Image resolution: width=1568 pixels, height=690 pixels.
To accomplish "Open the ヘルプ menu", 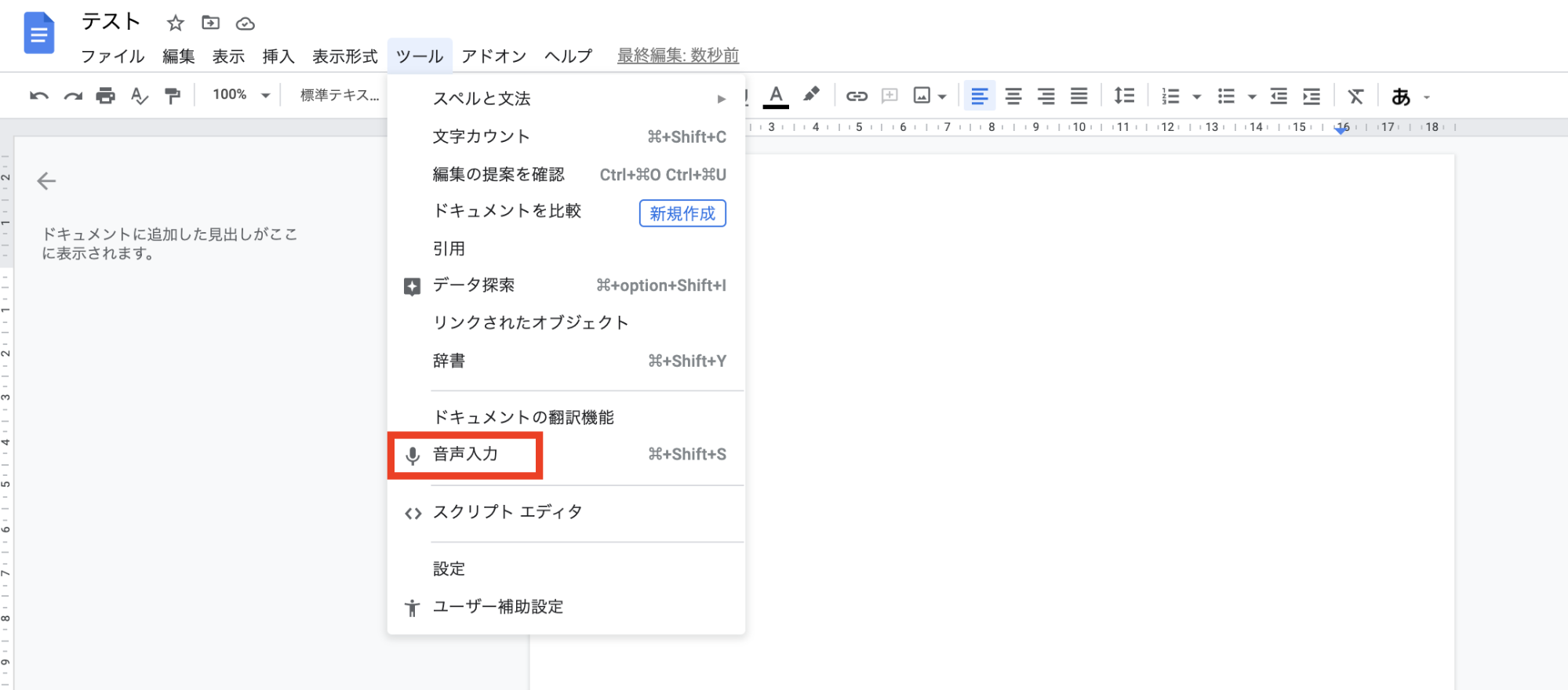I will (x=569, y=56).
